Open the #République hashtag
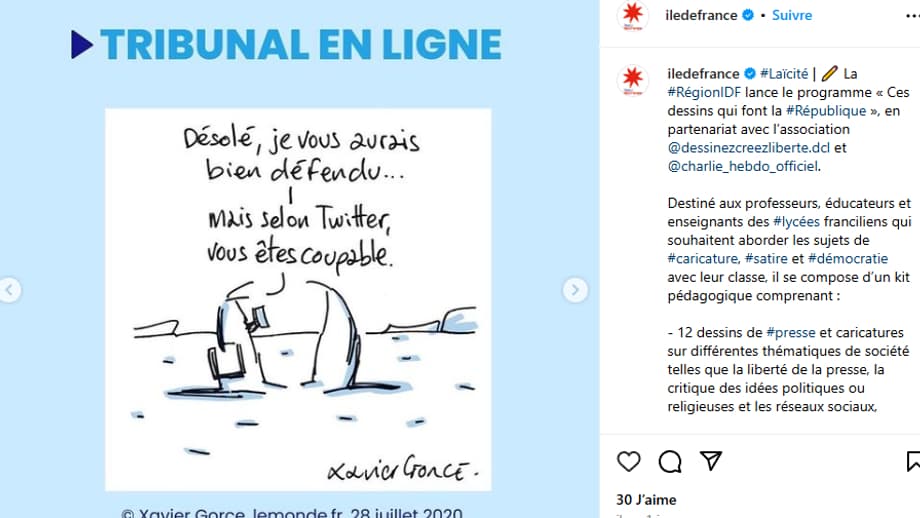Image resolution: width=920 pixels, height=518 pixels. 826,110
